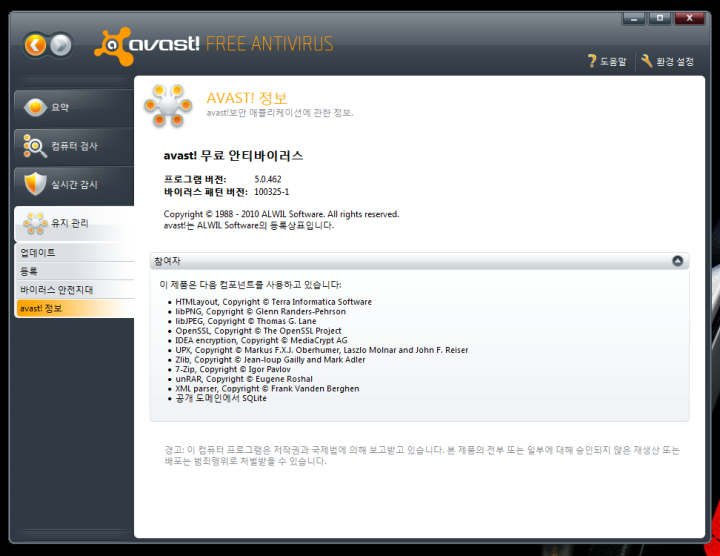
Task: Click the ALWIL Software copyright text
Action: click(x=281, y=214)
